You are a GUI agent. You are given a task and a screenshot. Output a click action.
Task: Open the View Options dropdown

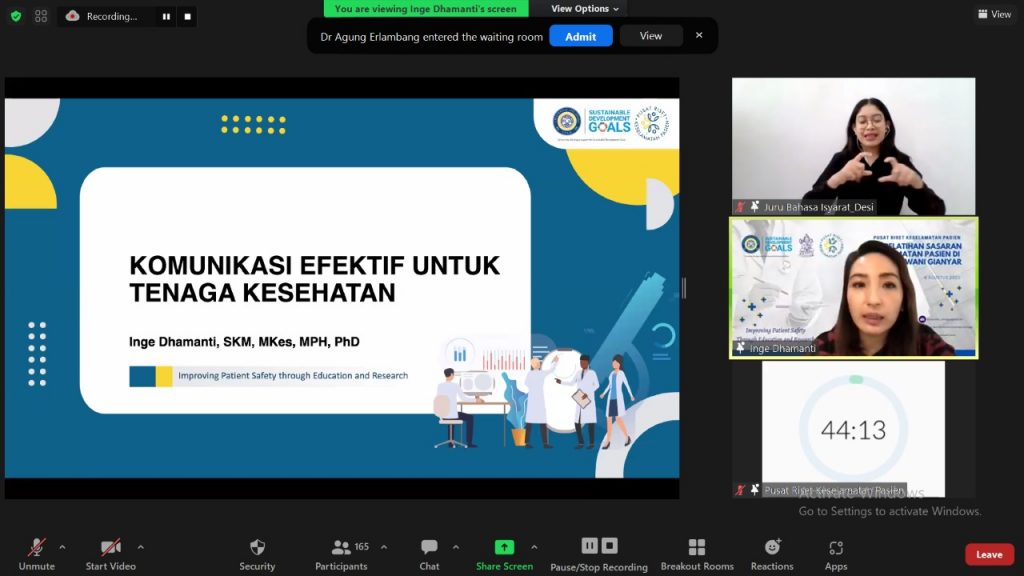pos(585,9)
